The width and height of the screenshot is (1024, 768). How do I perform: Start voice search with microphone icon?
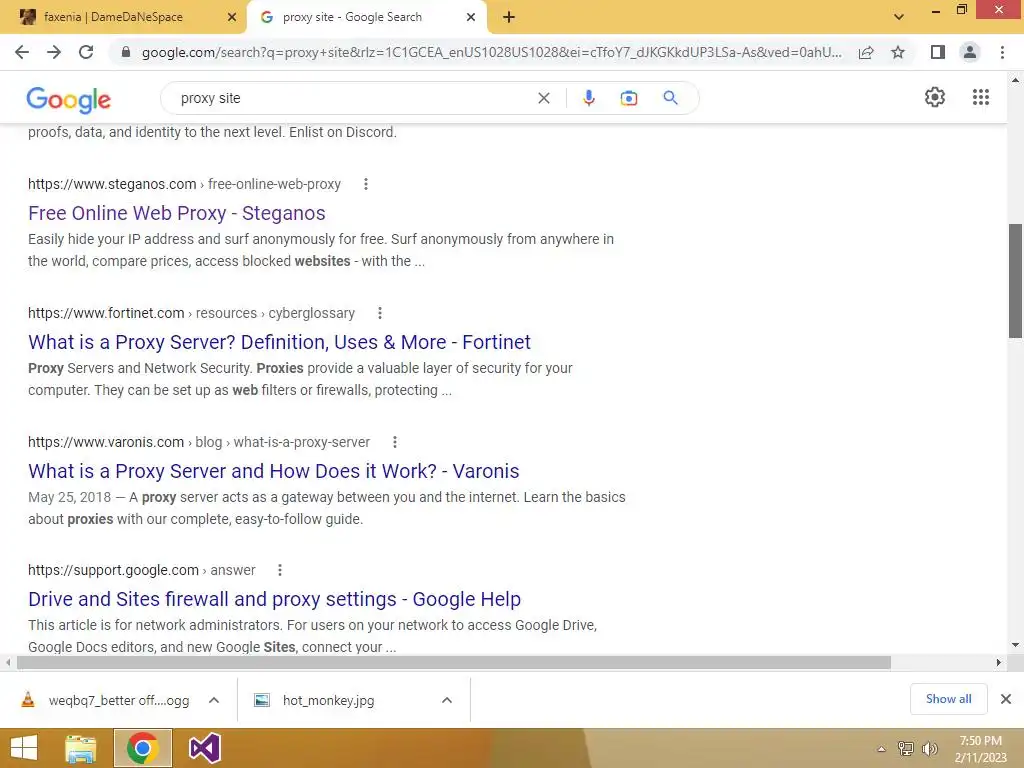pyautogui.click(x=588, y=98)
